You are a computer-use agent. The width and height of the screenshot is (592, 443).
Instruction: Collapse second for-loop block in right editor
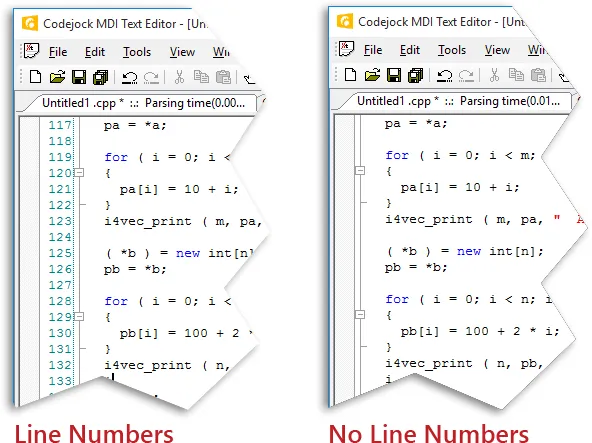[360, 314]
